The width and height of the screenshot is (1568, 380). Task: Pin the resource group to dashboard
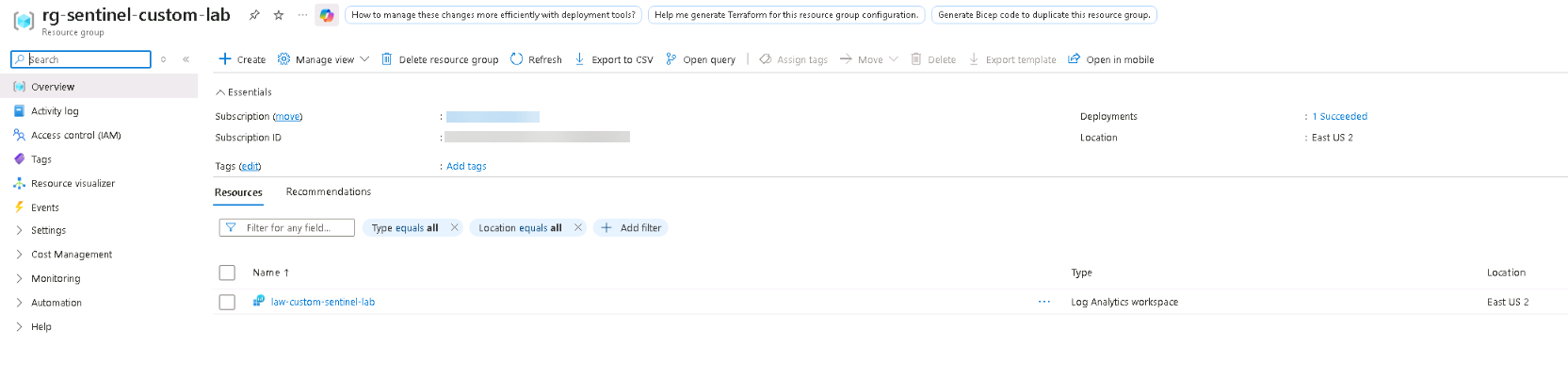[254, 15]
